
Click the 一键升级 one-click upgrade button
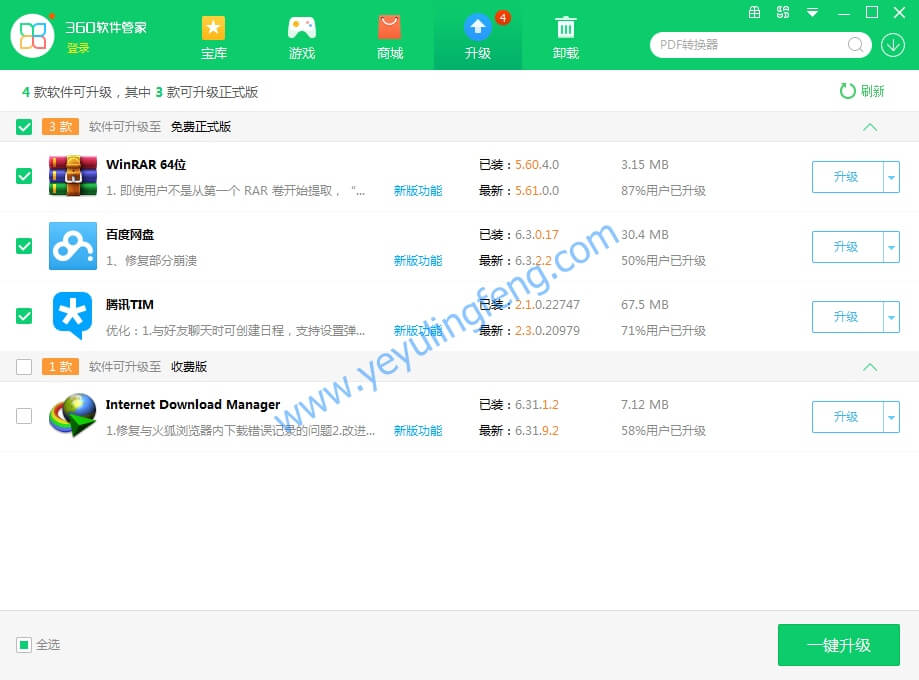pyautogui.click(x=839, y=645)
